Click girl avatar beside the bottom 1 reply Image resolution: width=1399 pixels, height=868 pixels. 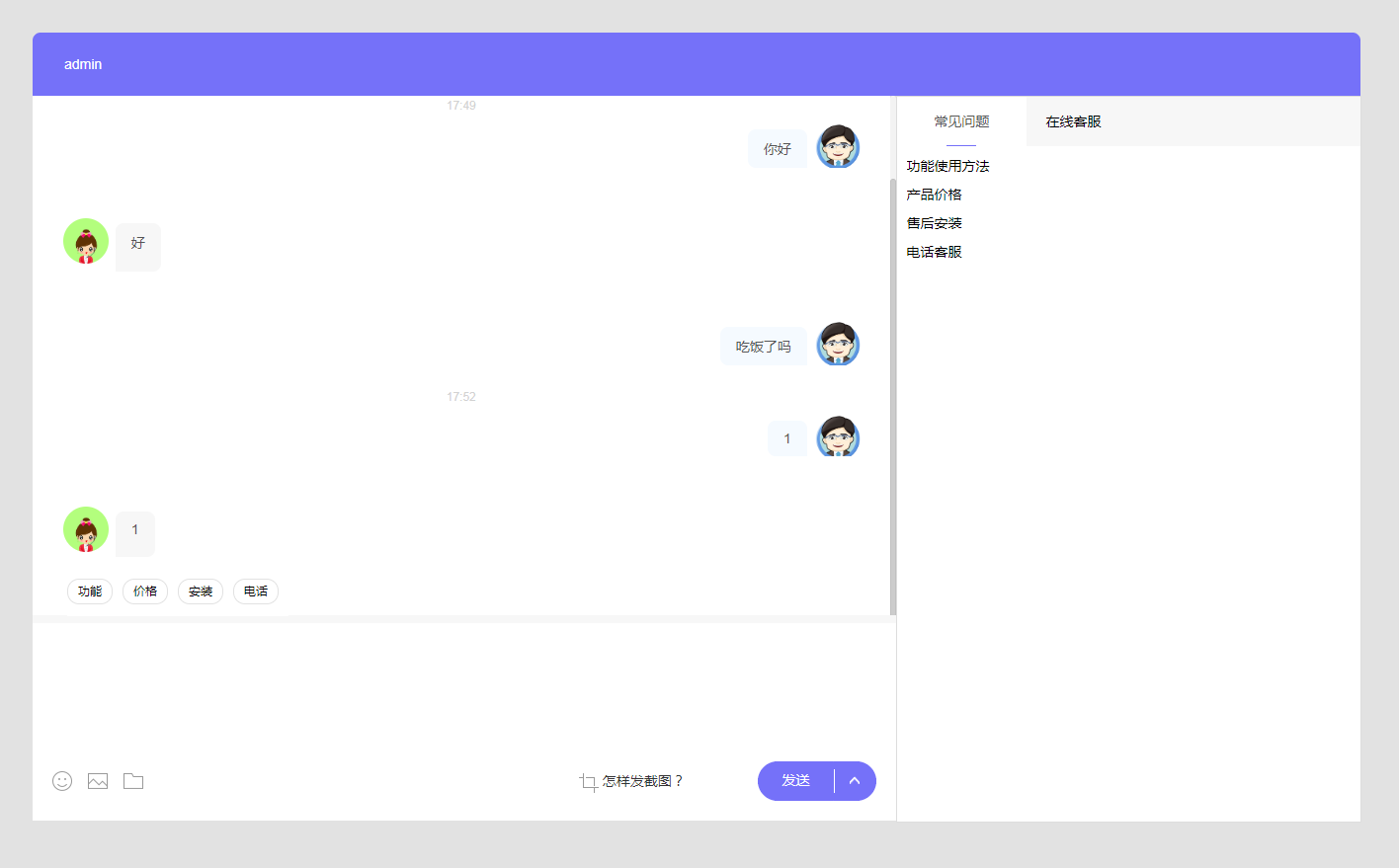tap(86, 529)
